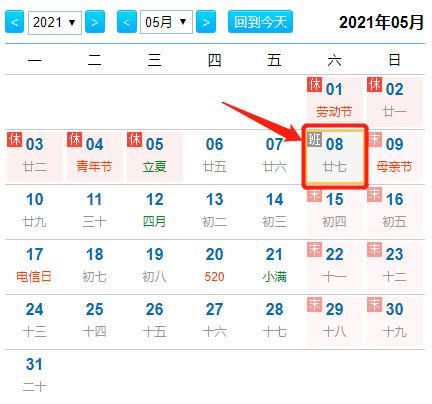
Task: Click the 休 badge on May 04
Action: pyautogui.click(x=74, y=139)
